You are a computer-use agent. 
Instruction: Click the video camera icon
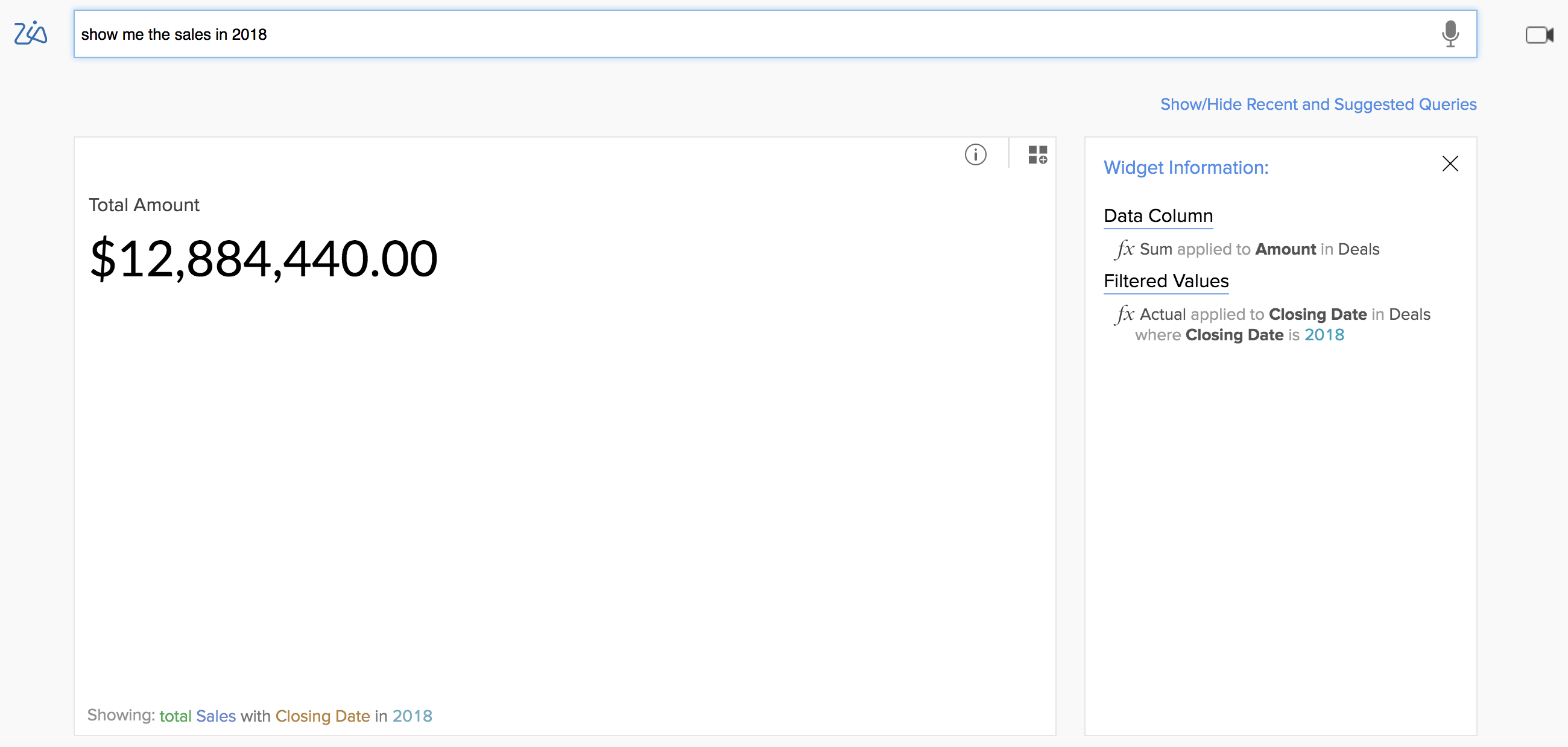click(1539, 35)
